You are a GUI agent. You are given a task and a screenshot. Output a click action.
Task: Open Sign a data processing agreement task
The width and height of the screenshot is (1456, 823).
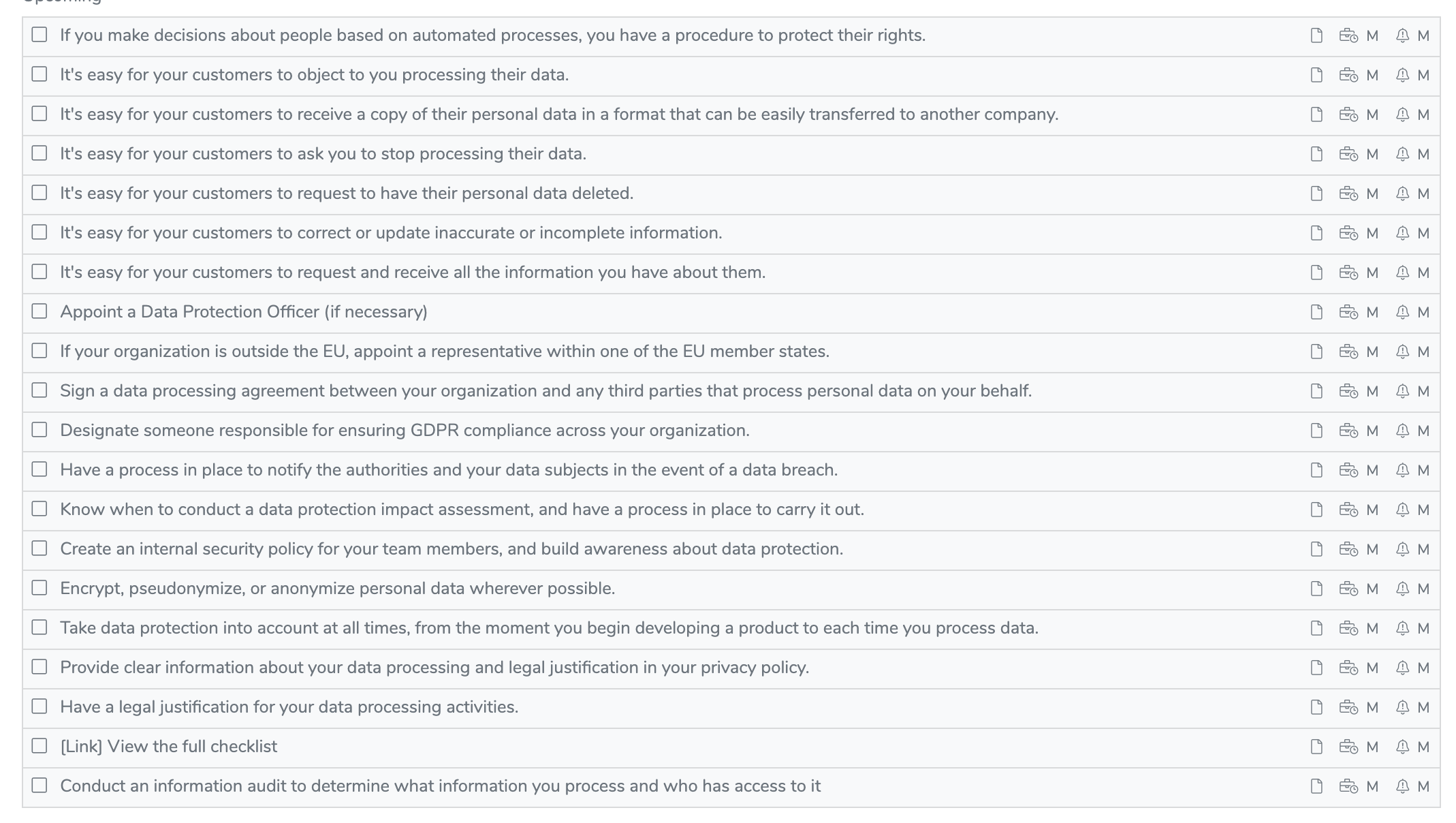pos(545,391)
